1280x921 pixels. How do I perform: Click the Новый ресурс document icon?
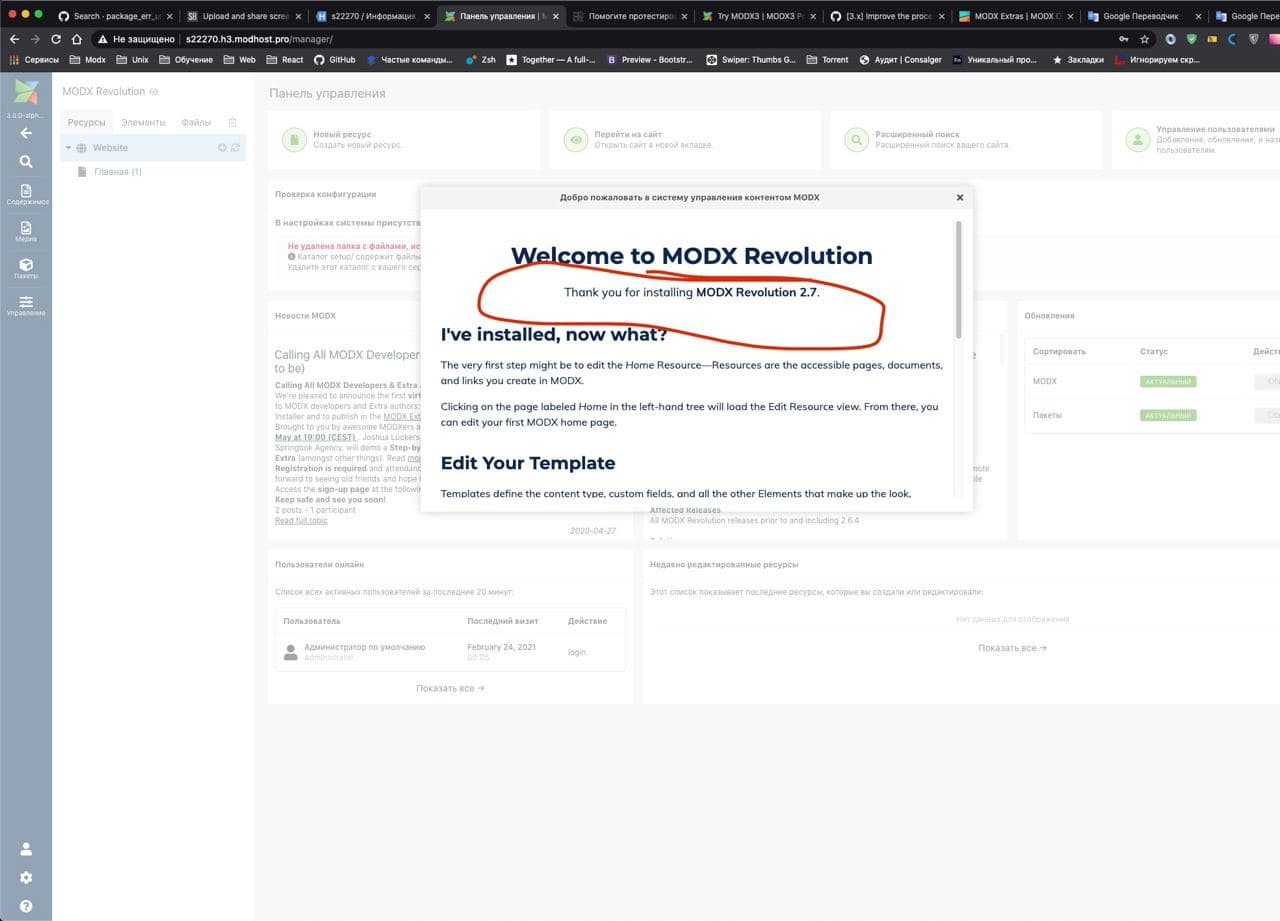294,140
